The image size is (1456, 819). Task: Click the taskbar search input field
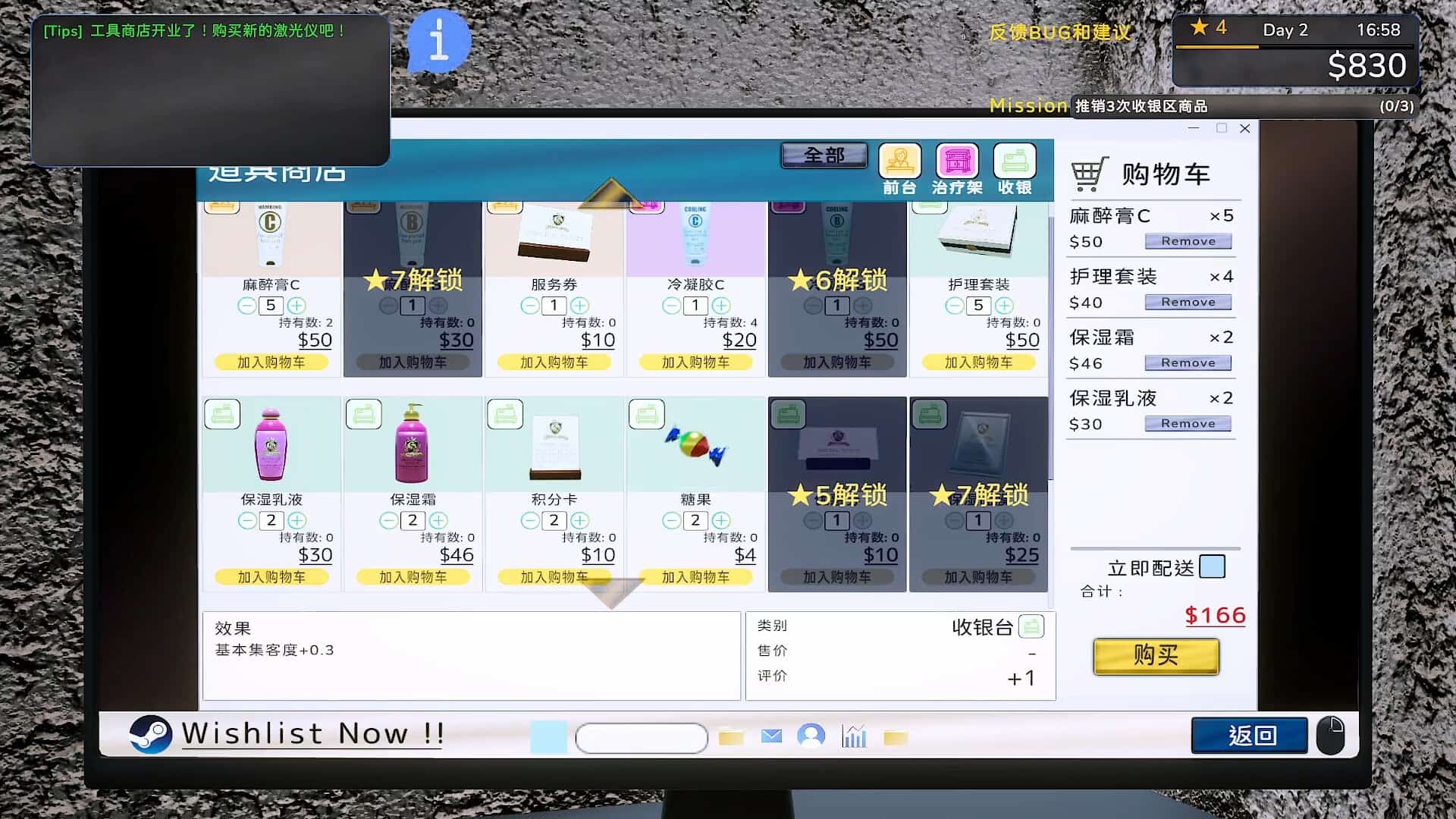(642, 737)
